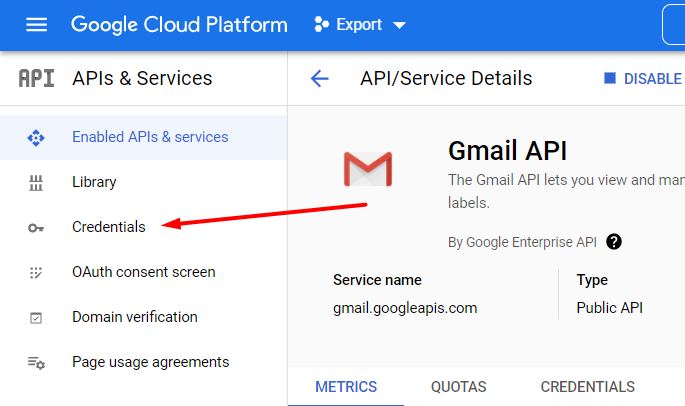Switch to the METRICS tab

pyautogui.click(x=346, y=387)
